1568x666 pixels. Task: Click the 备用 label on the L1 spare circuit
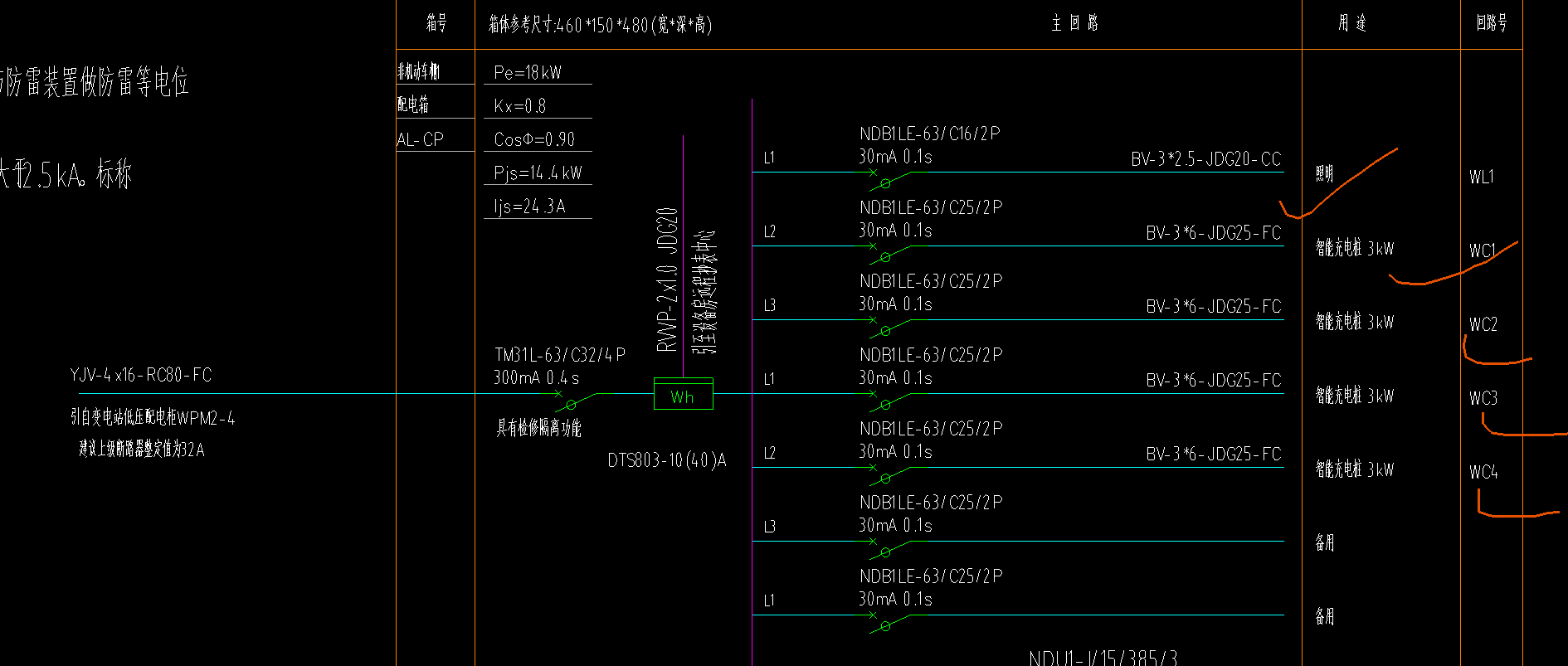pyautogui.click(x=1324, y=616)
